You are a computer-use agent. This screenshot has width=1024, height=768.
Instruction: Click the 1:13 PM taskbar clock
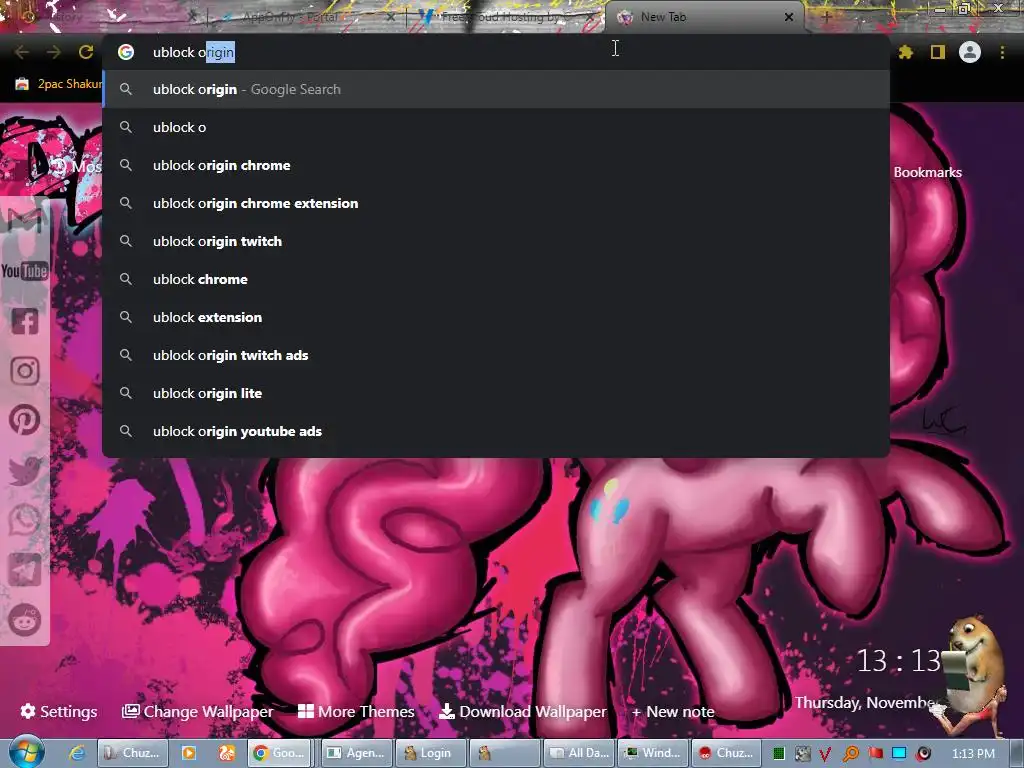973,754
